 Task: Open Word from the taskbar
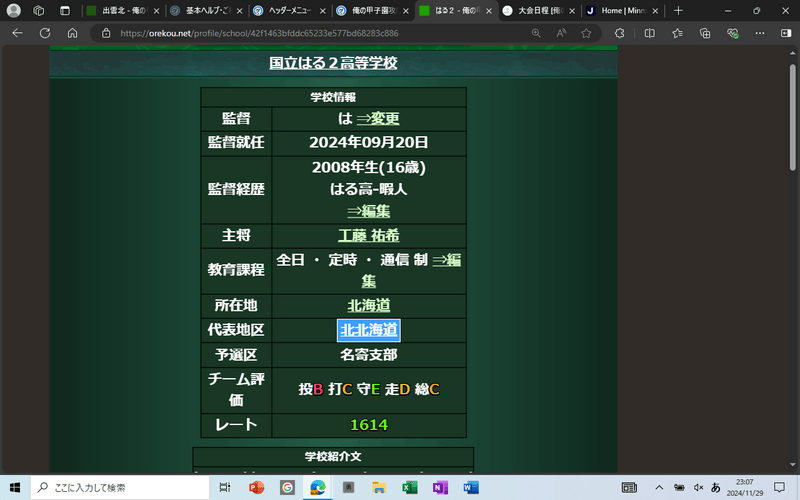click(471, 487)
